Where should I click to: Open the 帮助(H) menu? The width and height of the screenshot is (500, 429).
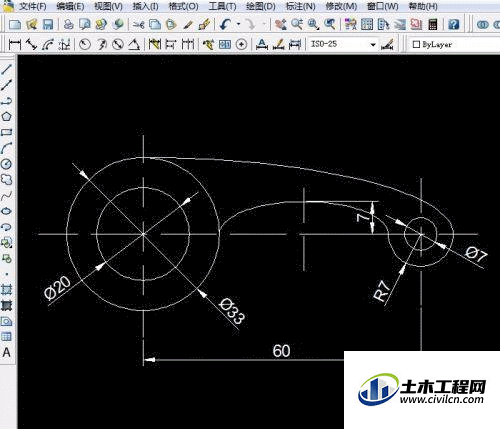click(x=423, y=6)
